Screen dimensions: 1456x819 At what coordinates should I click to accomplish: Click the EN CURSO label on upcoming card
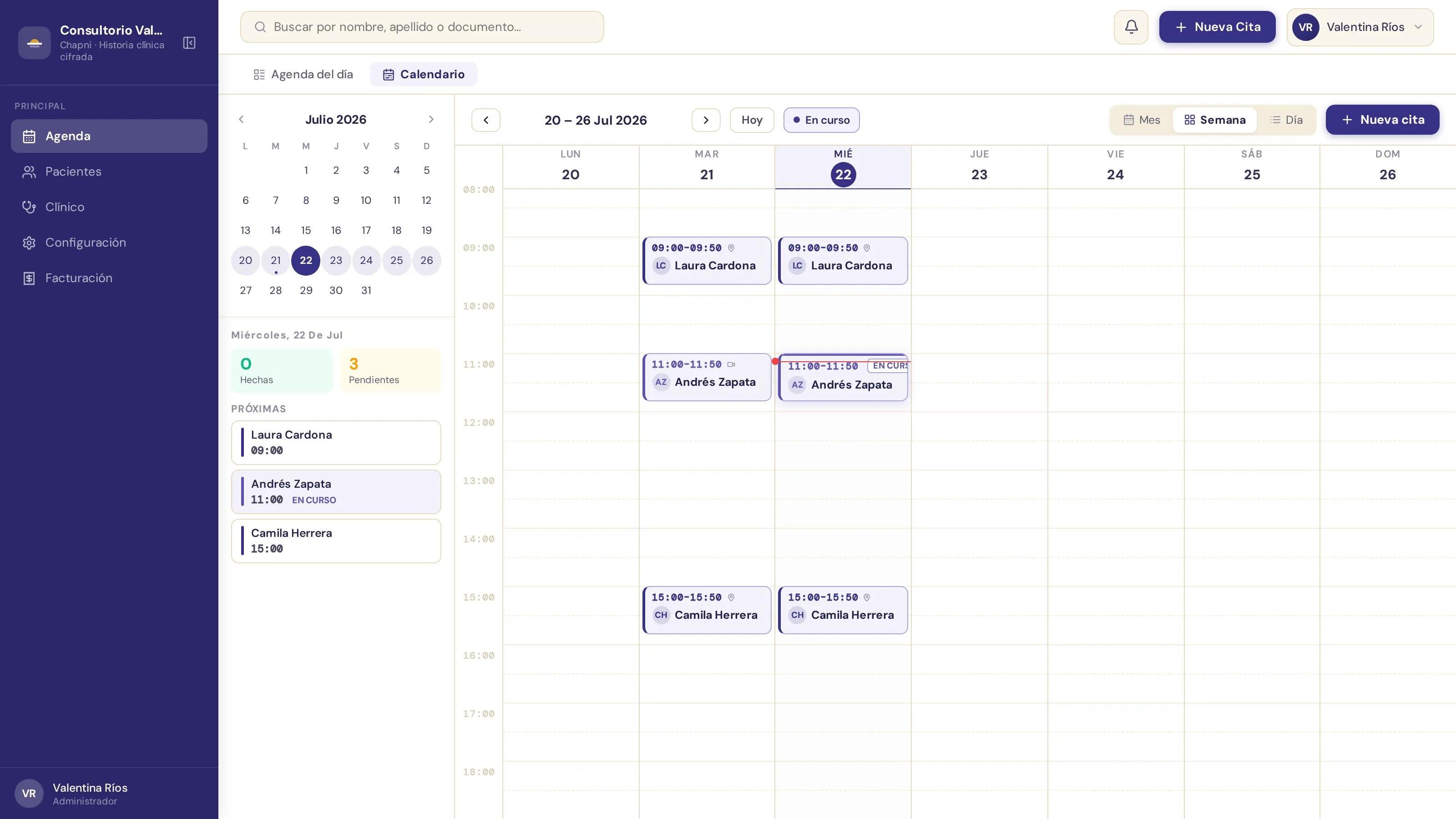(314, 500)
